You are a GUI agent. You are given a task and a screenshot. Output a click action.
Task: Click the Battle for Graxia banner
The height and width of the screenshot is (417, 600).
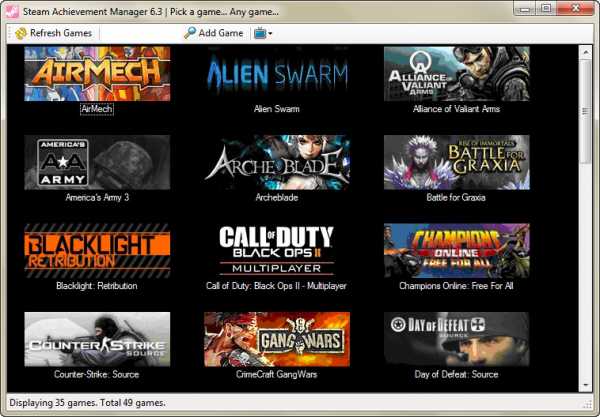pyautogui.click(x=456, y=162)
